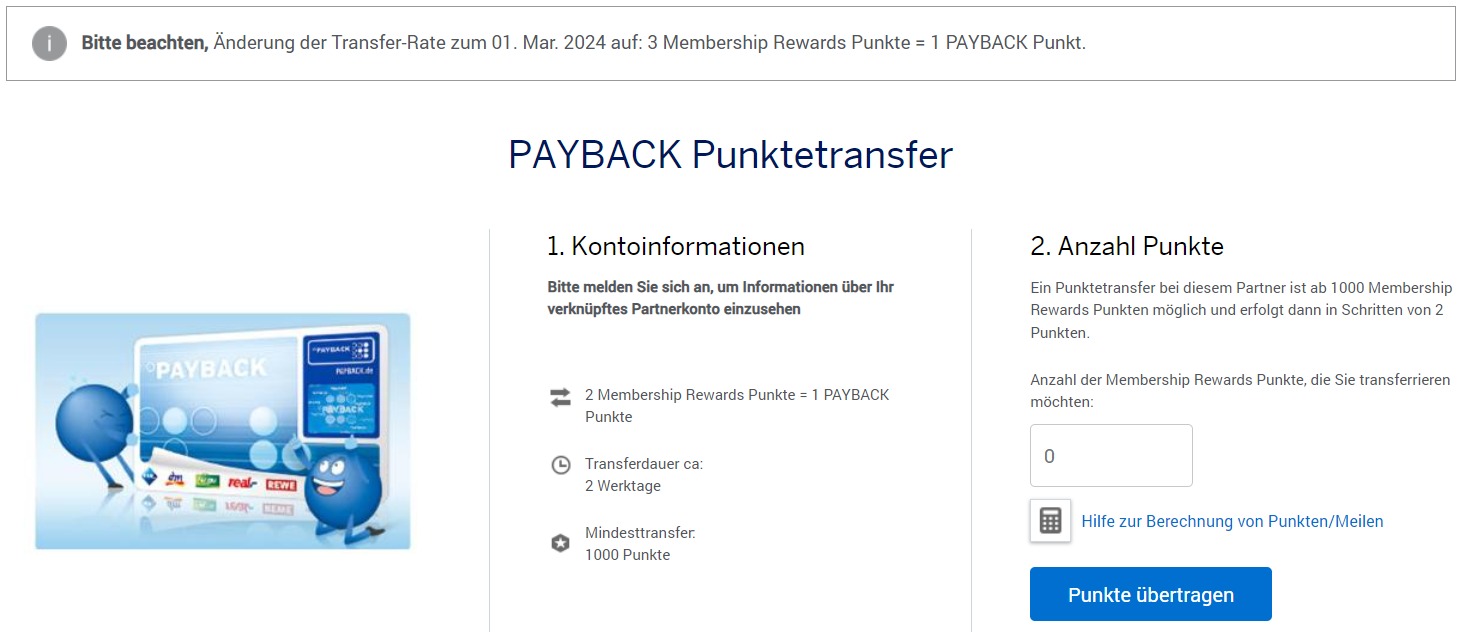This screenshot has height=632, width=1462.
Task: Focus the Membership Rewards points input field
Action: pos(1111,456)
